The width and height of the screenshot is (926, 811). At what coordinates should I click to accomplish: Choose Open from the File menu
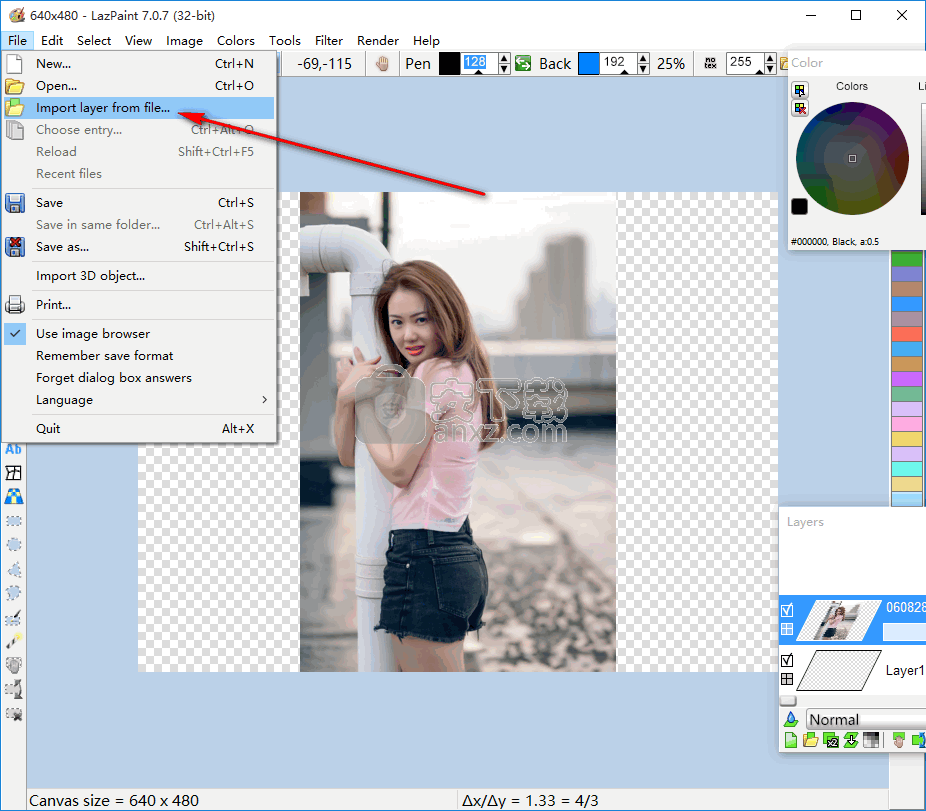tap(139, 86)
